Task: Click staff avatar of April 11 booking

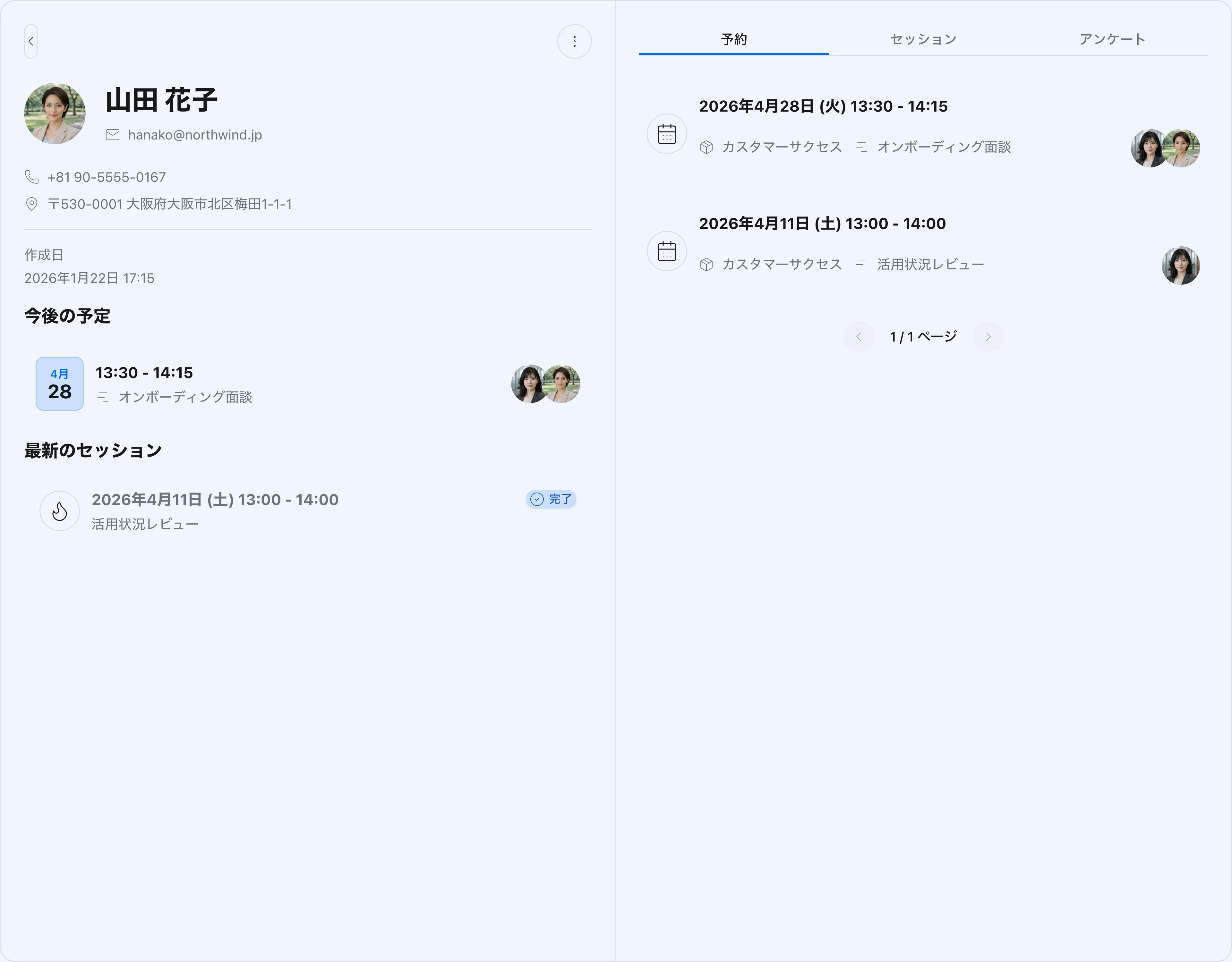Action: [1181, 266]
